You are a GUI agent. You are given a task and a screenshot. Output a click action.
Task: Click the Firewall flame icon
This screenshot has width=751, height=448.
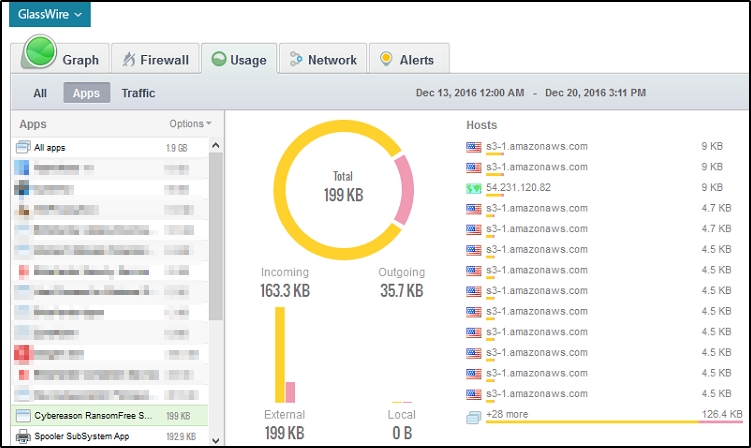click(x=129, y=59)
